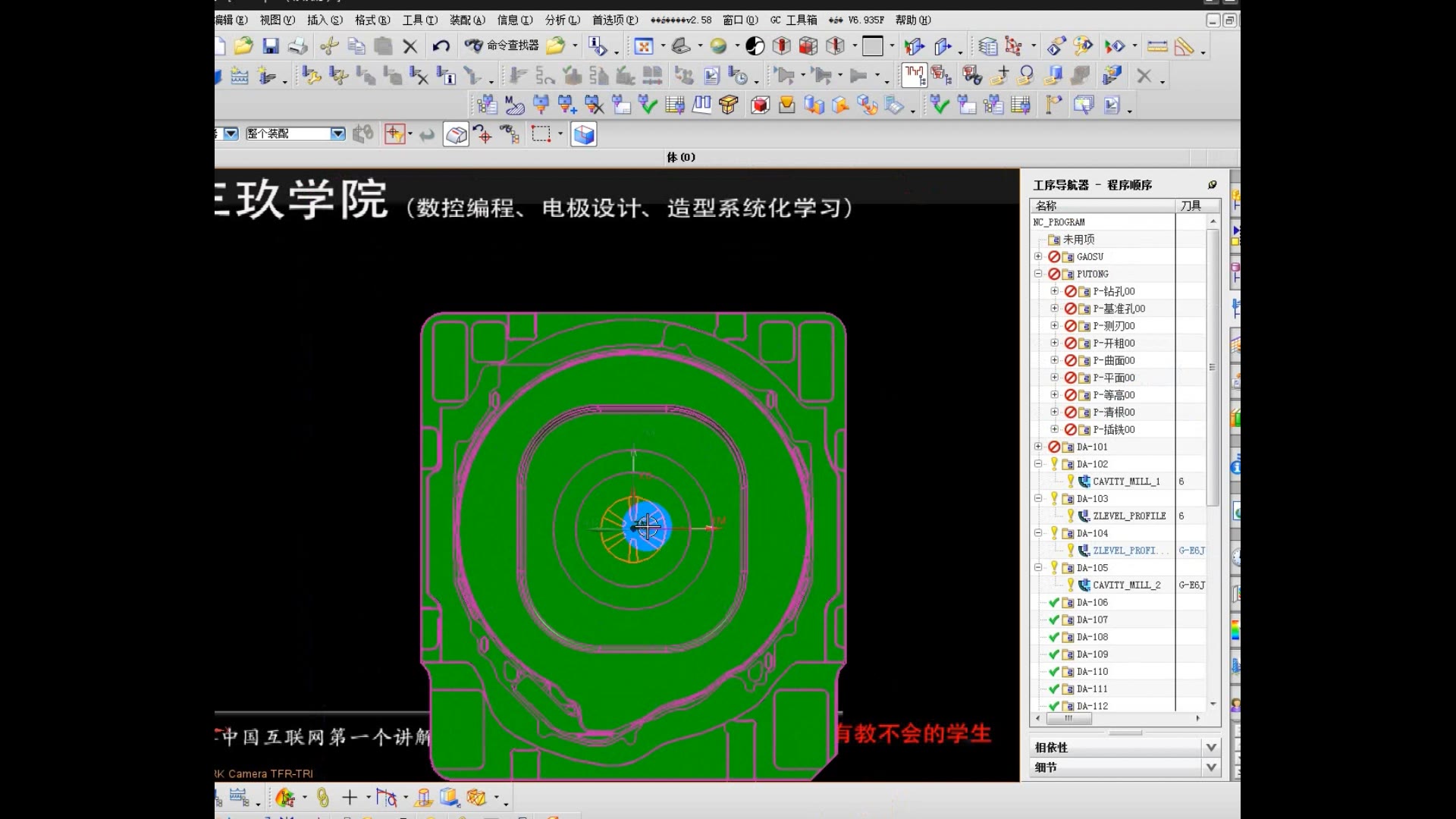Click the scissors Cut icon
Viewport: 1456px width, 819px height.
tap(328, 46)
